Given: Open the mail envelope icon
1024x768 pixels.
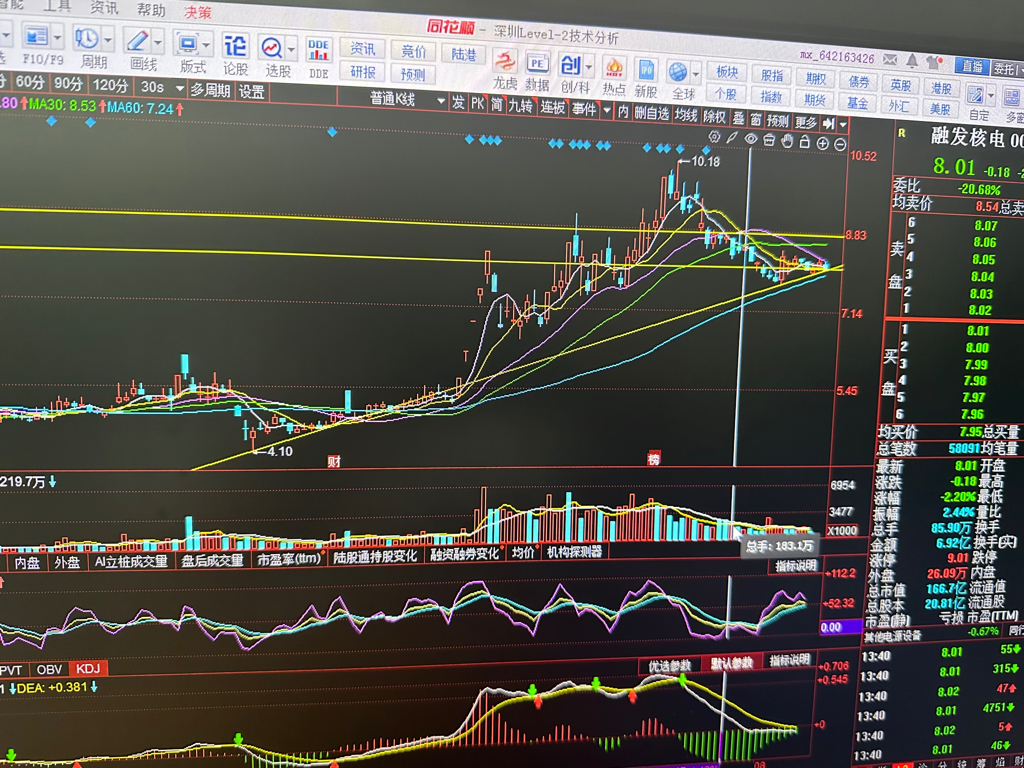Looking at the screenshot, I should (890, 59).
